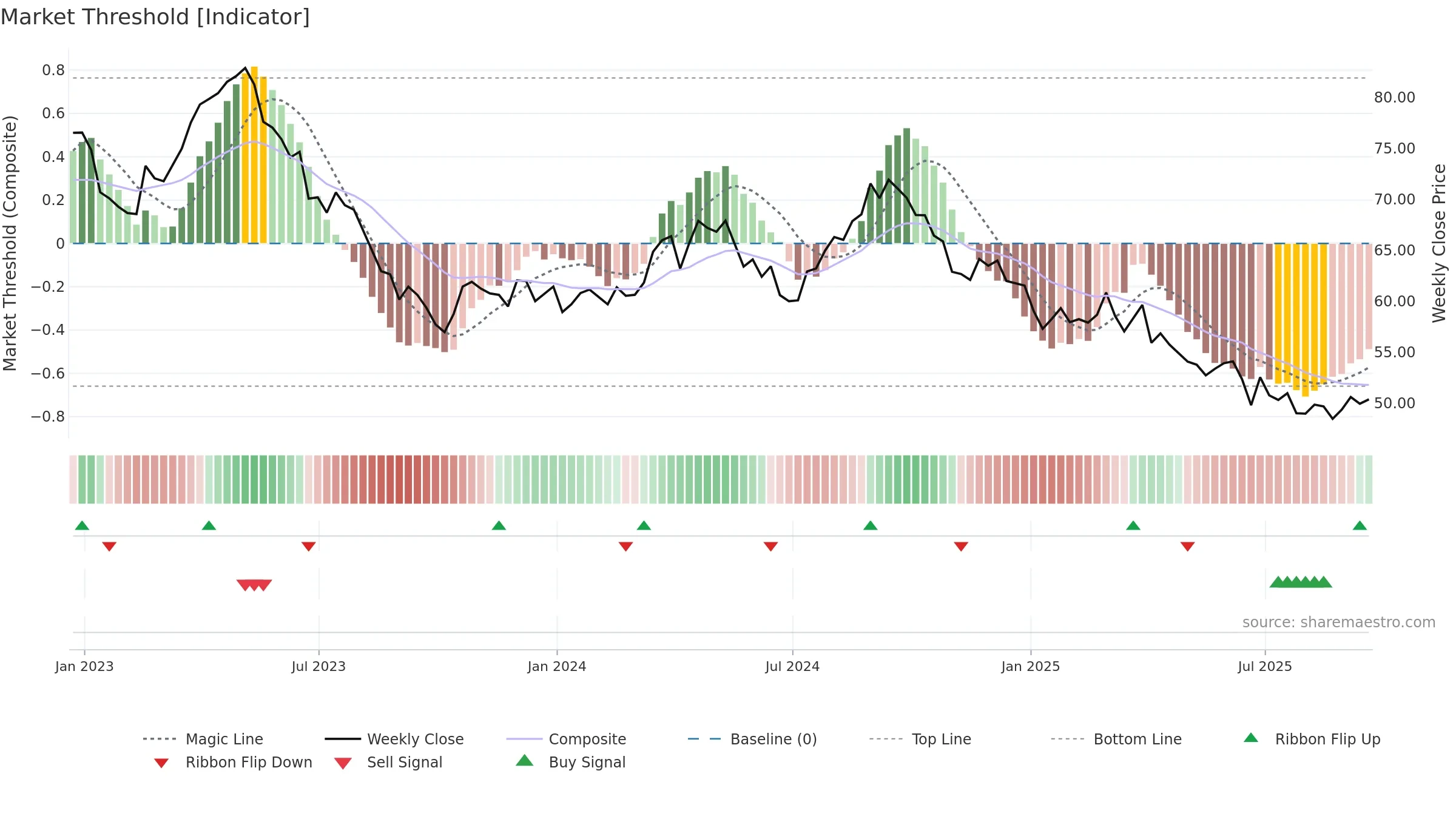Click the 65.00 price axis label
The width and height of the screenshot is (1456, 819).
(x=1395, y=251)
